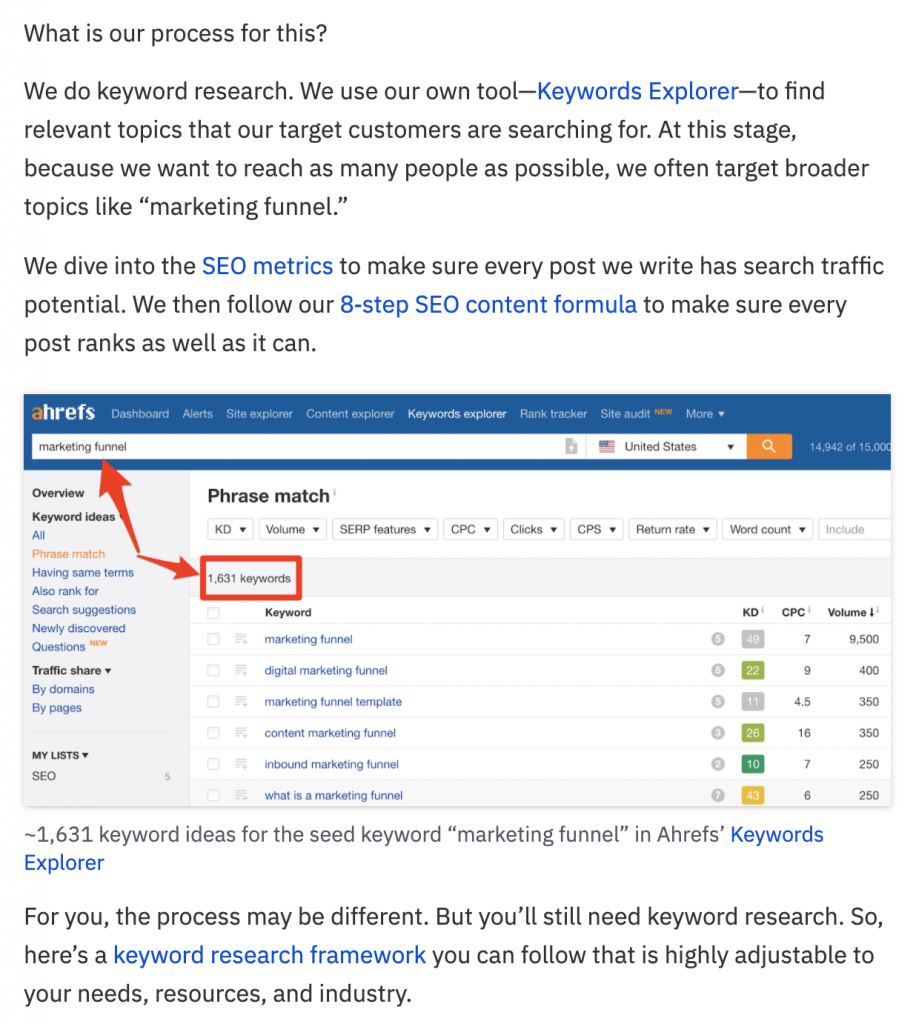
Task: Open the keyword research framework link
Action: point(269,955)
